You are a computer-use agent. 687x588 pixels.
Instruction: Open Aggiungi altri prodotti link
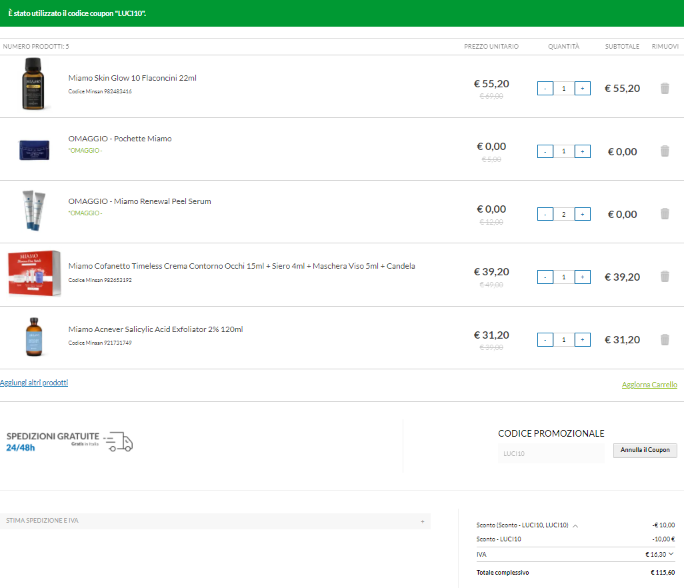(x=34, y=383)
